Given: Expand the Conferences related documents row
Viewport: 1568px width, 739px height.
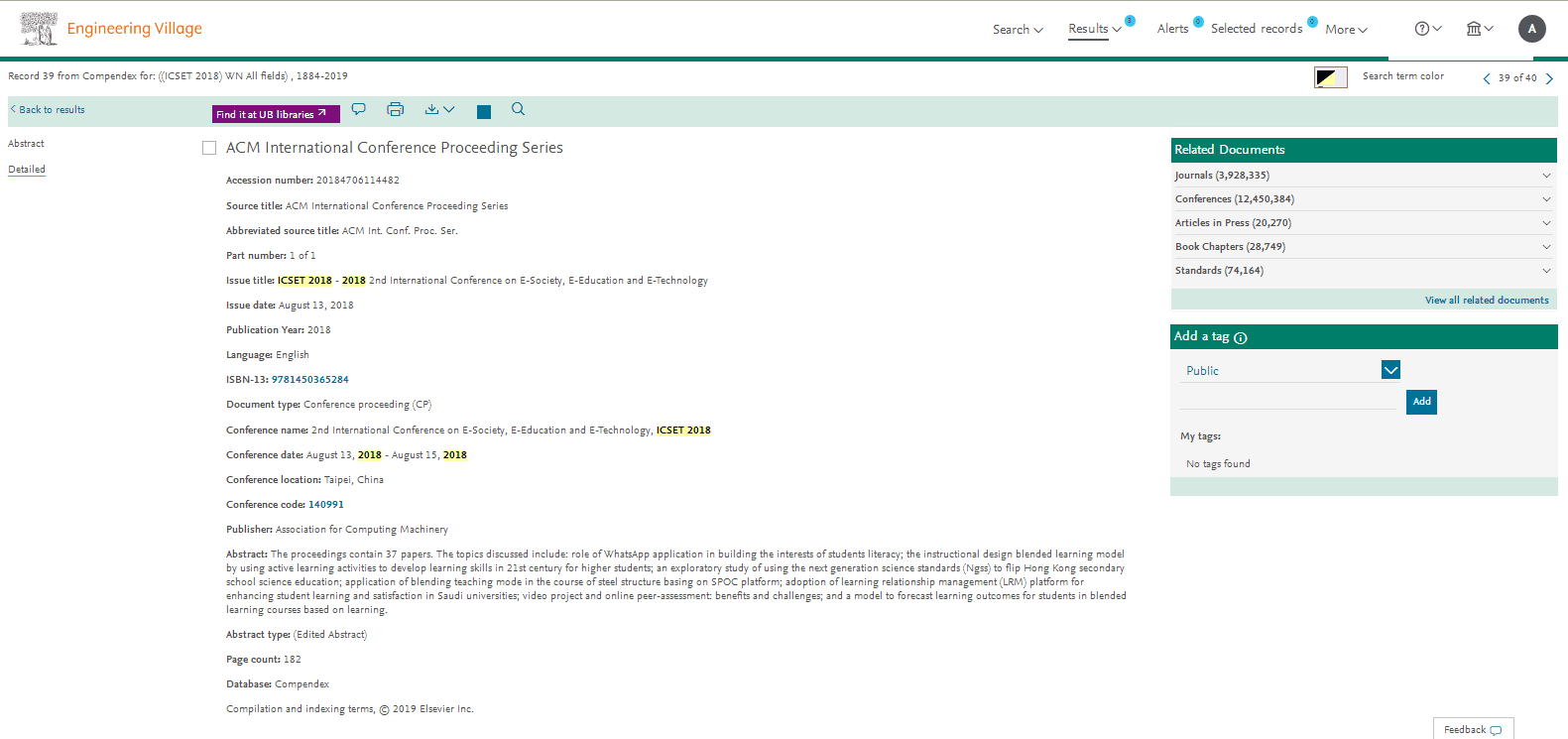Looking at the screenshot, I should pos(1364,199).
